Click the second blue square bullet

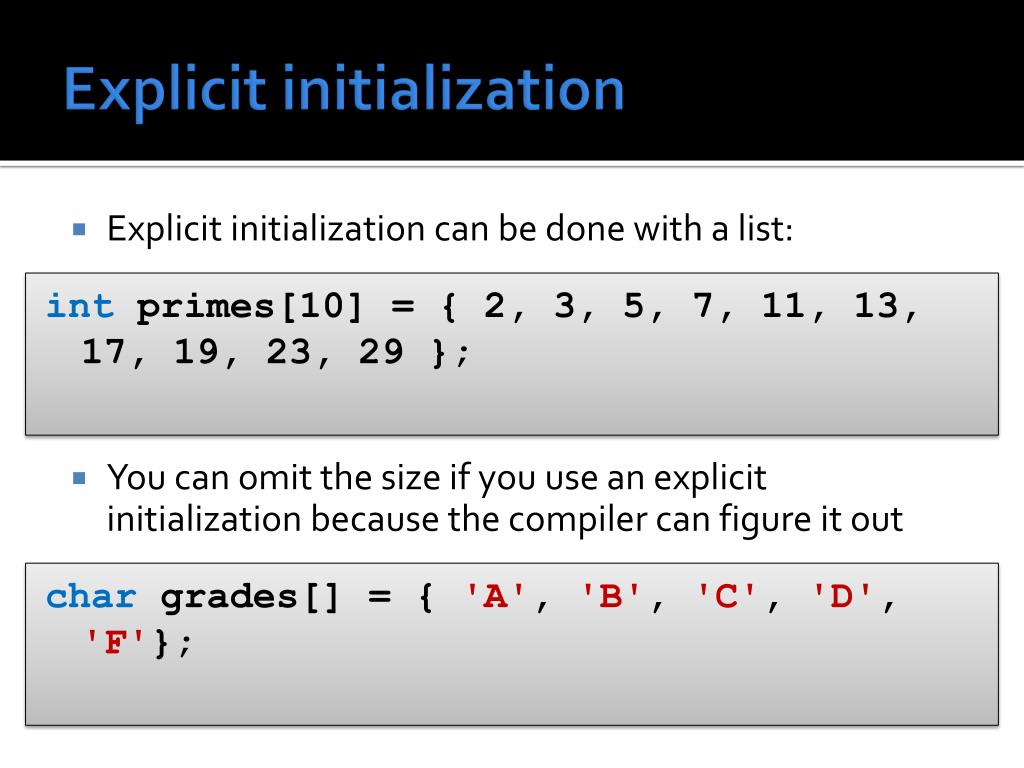tap(79, 478)
